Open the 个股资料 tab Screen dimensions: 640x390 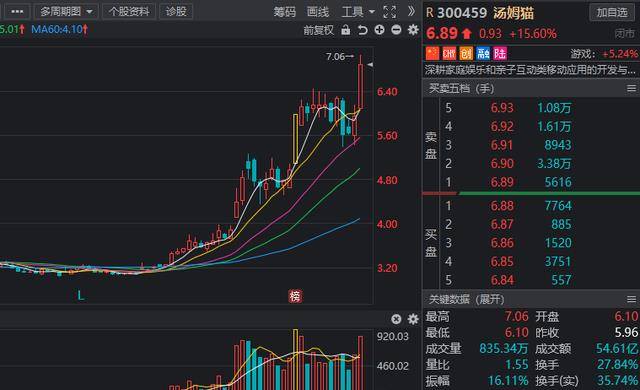[129, 11]
